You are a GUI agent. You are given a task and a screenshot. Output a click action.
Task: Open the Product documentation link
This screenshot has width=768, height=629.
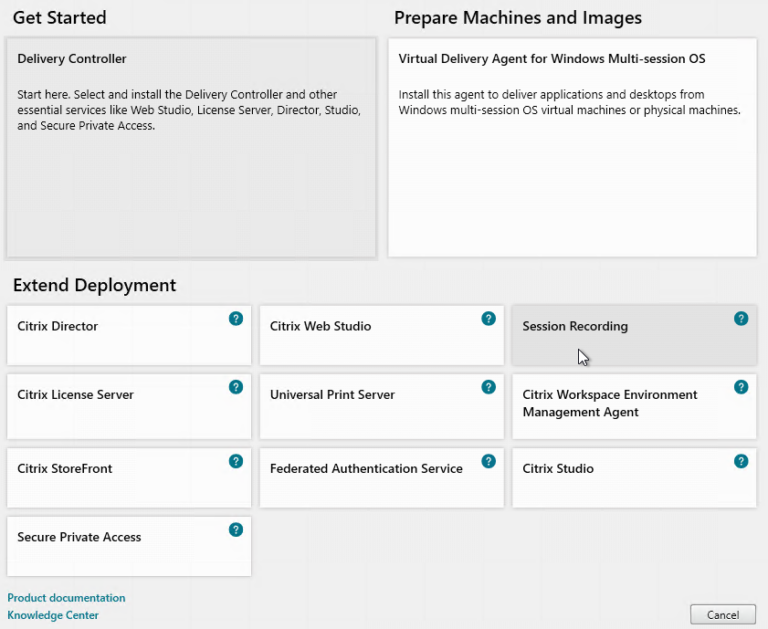tap(66, 598)
